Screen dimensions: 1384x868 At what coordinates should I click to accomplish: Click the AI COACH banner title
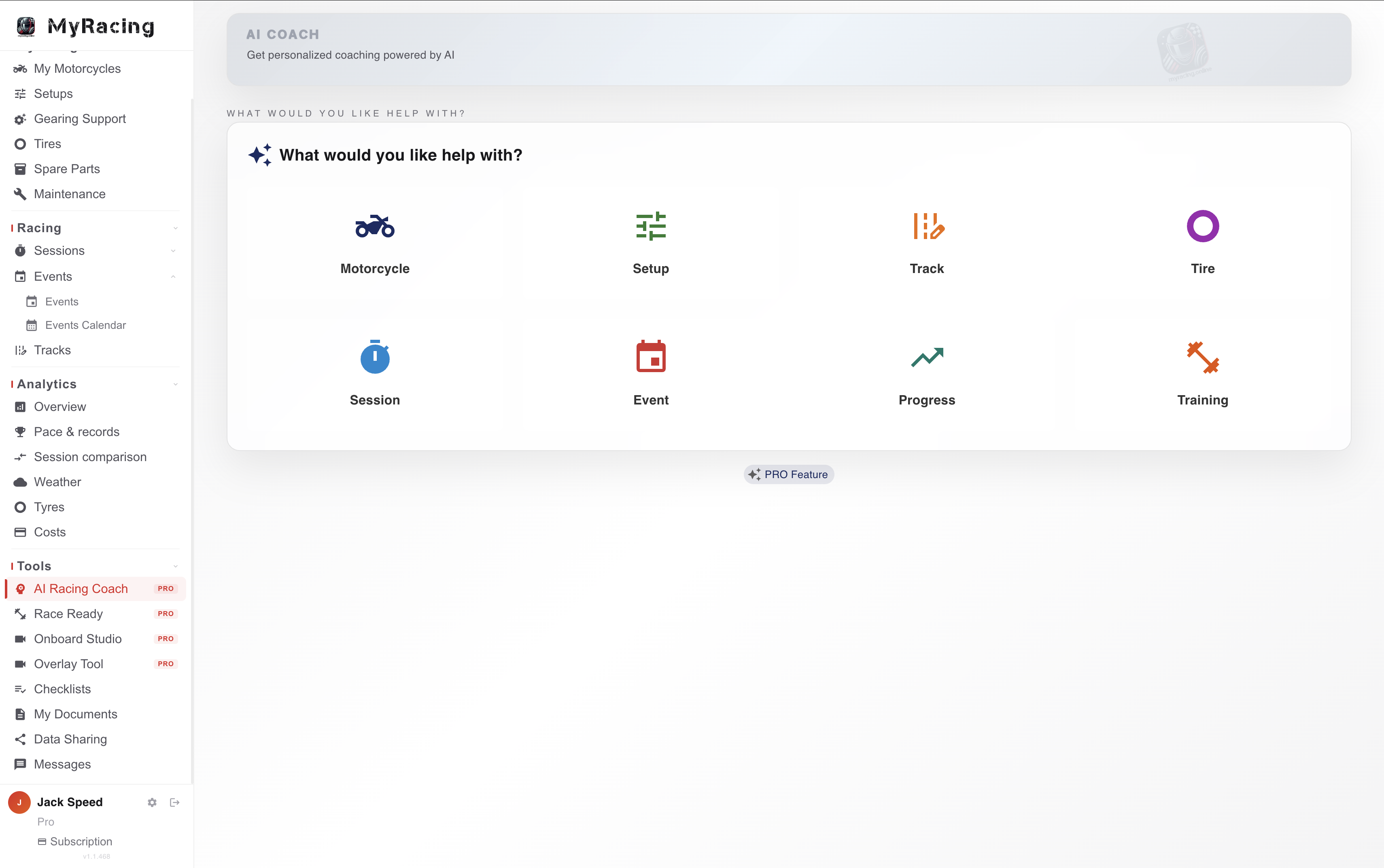(x=282, y=34)
